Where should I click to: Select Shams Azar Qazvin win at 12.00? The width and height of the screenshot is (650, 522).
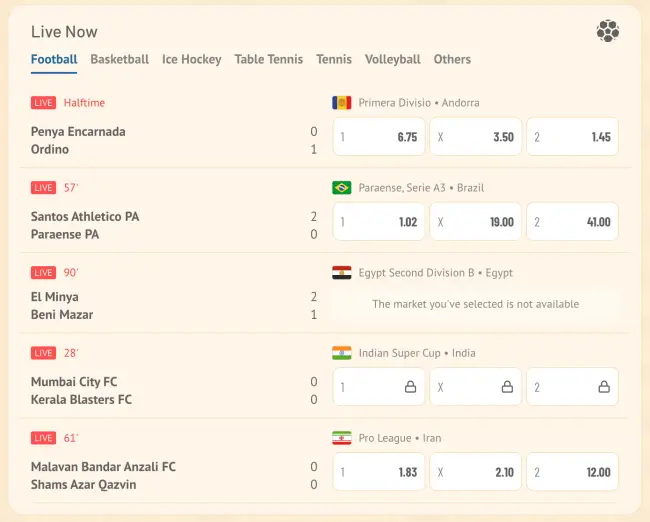point(572,472)
